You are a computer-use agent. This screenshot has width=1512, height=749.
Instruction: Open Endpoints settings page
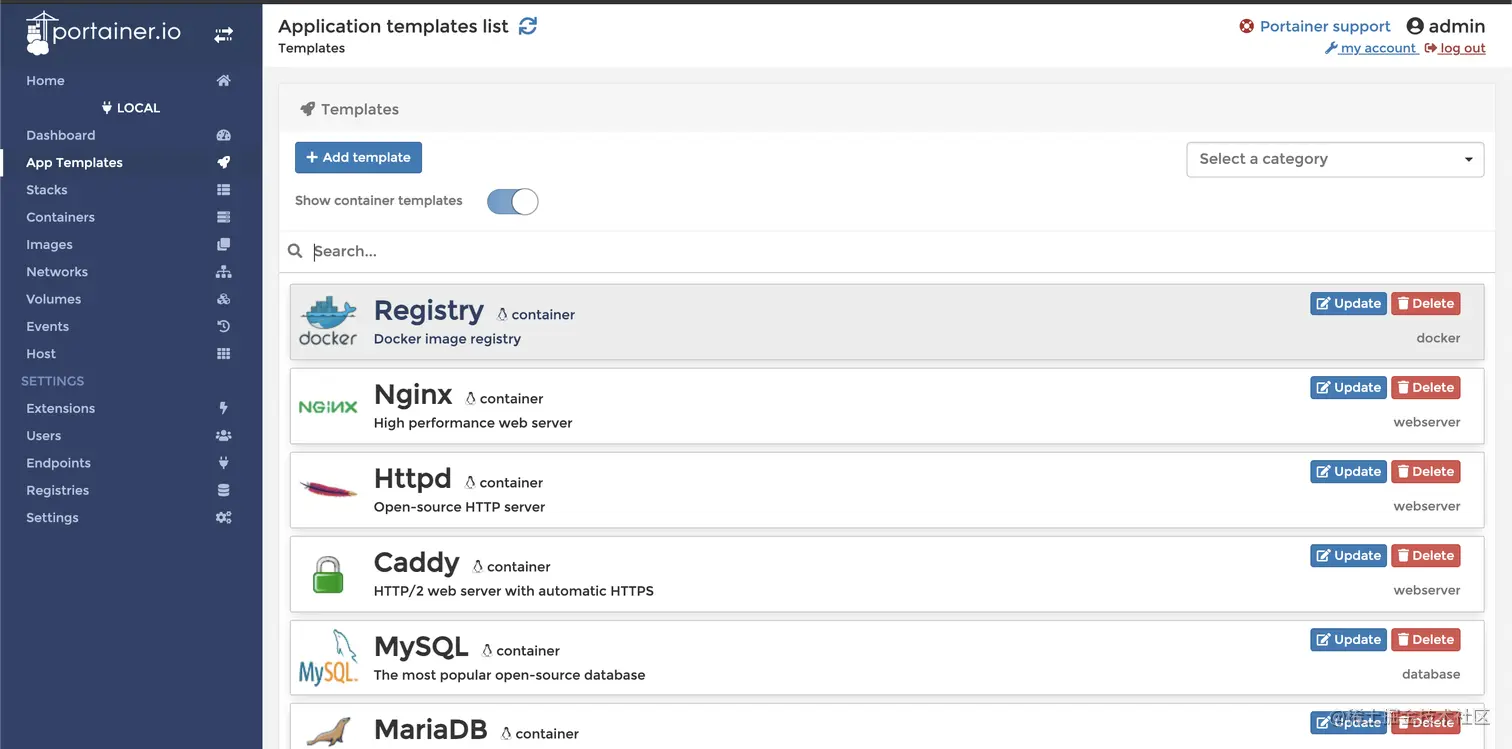coord(58,463)
